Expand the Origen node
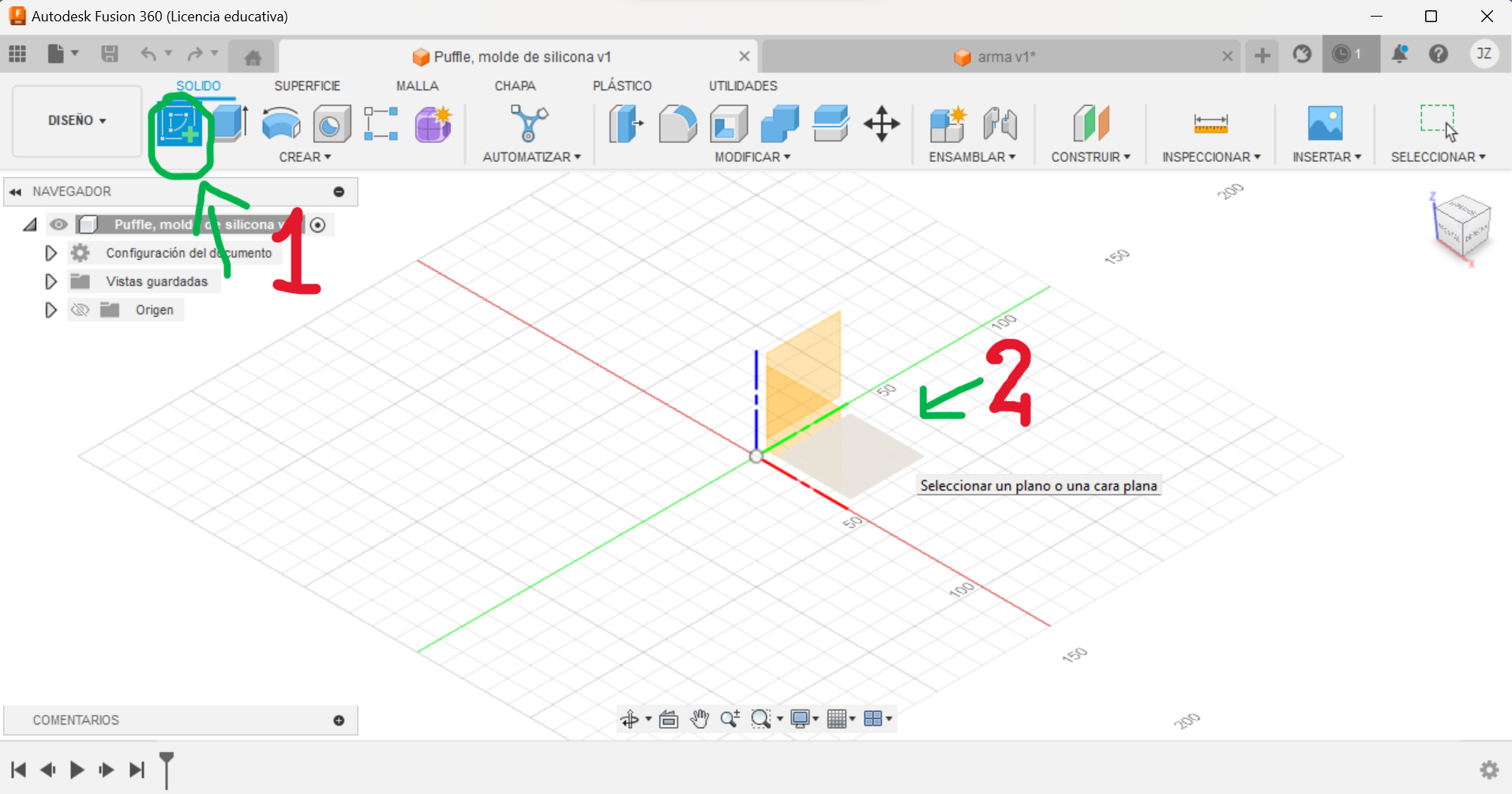Screen dimensions: 1512x794 (51, 310)
